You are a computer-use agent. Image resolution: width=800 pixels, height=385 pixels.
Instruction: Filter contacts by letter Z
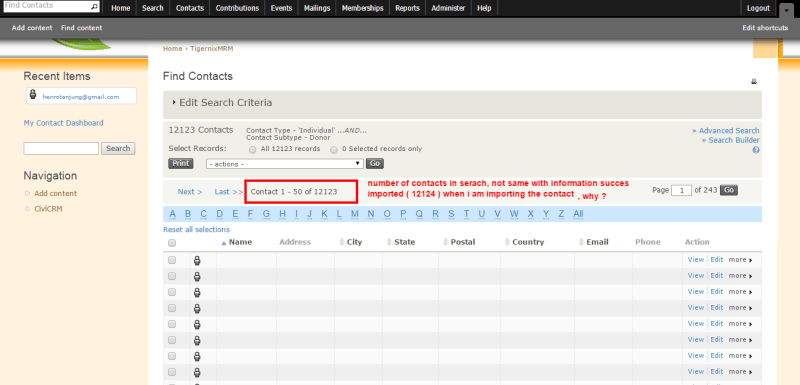coord(561,214)
